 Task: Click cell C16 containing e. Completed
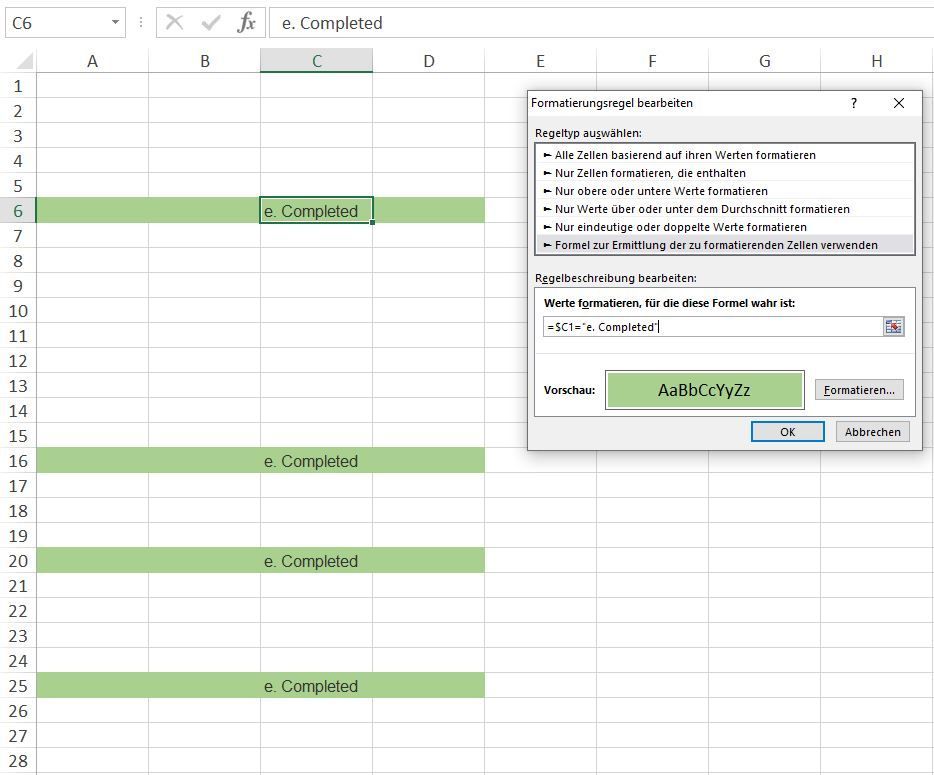point(316,461)
